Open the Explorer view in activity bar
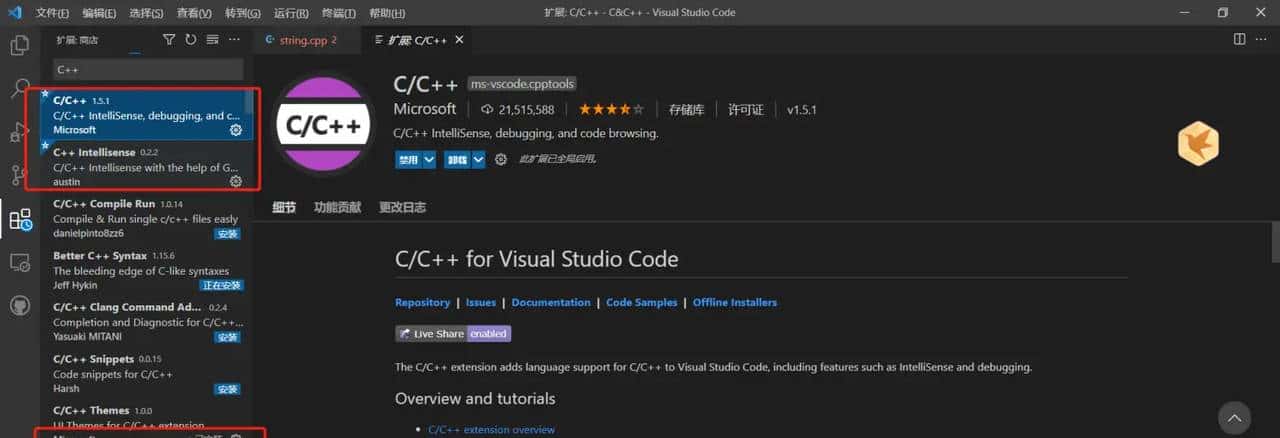Image resolution: width=1280 pixels, height=438 pixels. click(x=19, y=45)
